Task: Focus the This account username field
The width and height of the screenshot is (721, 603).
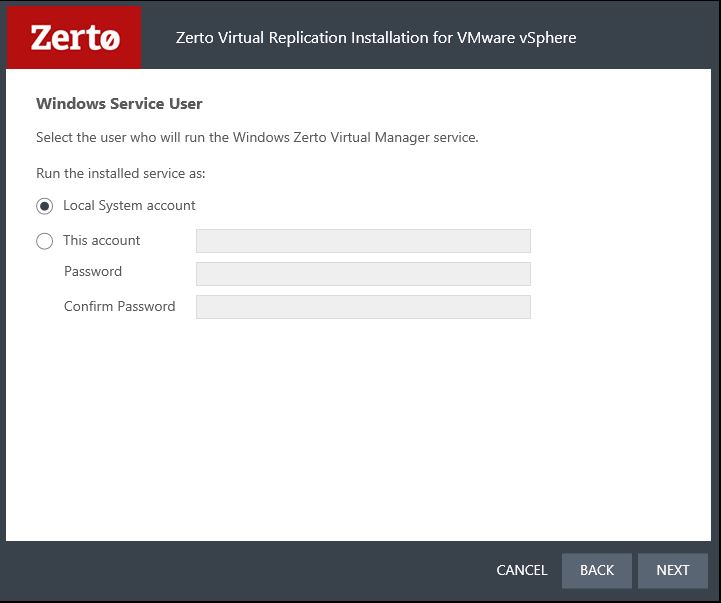Action: point(363,241)
